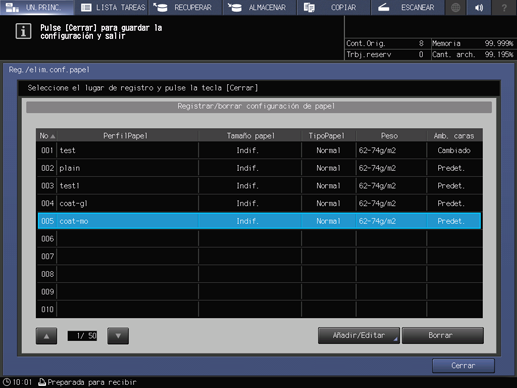
Task: Go to previous page with up arrow
Action: pyautogui.click(x=46, y=336)
